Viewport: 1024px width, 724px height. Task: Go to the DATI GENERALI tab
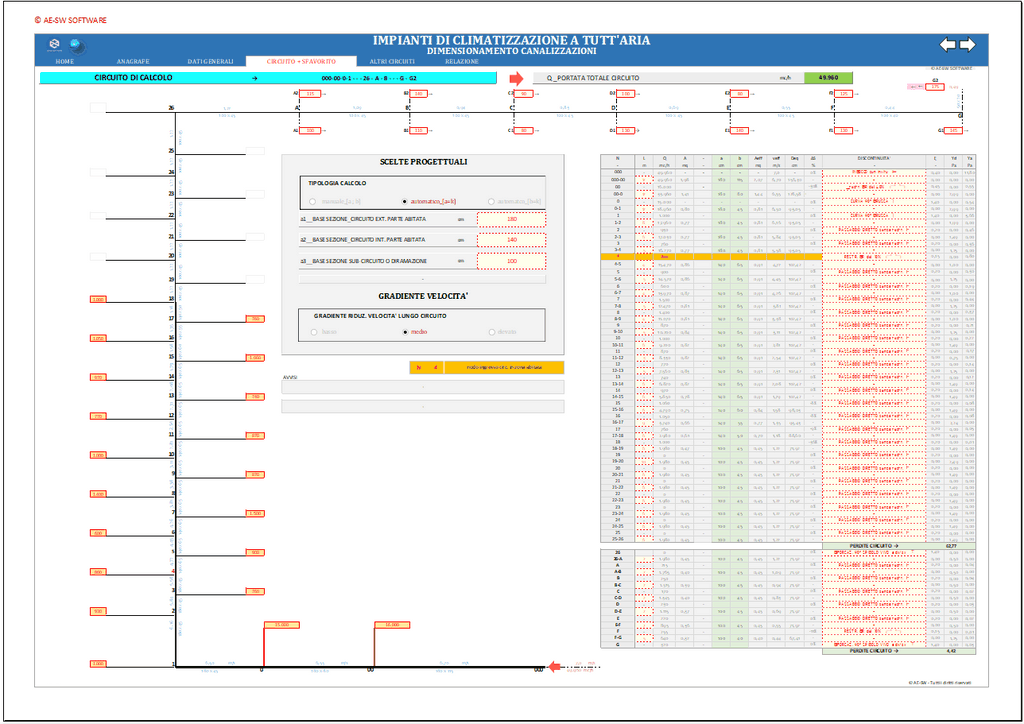[x=210, y=62]
